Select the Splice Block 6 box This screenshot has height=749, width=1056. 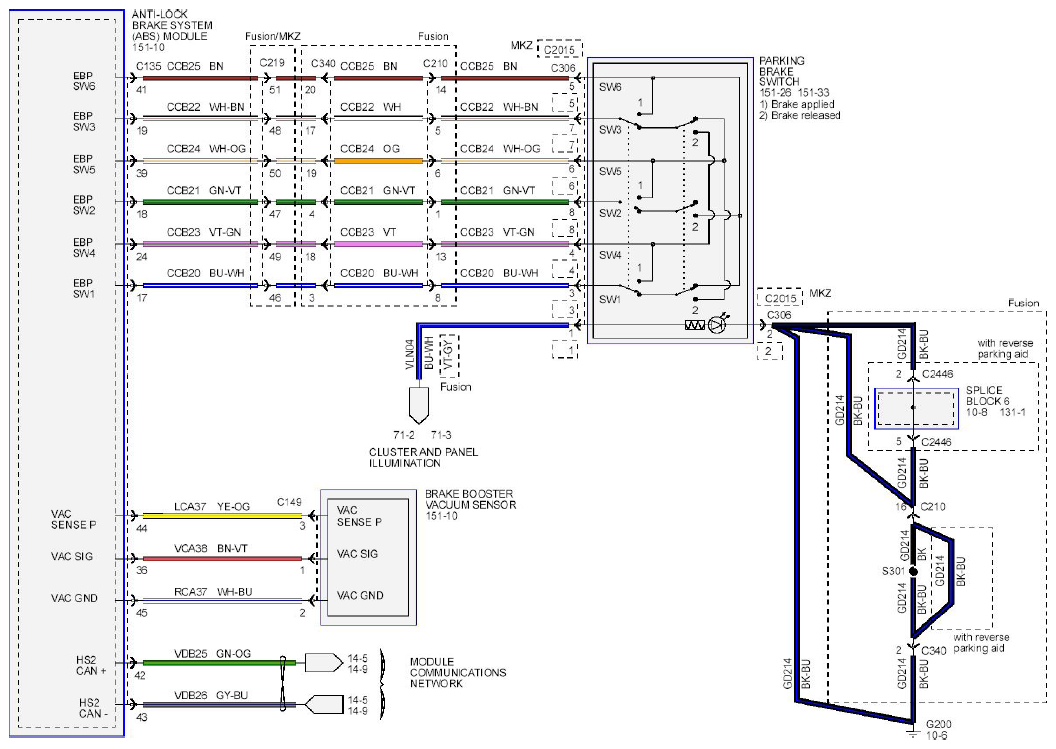click(916, 408)
